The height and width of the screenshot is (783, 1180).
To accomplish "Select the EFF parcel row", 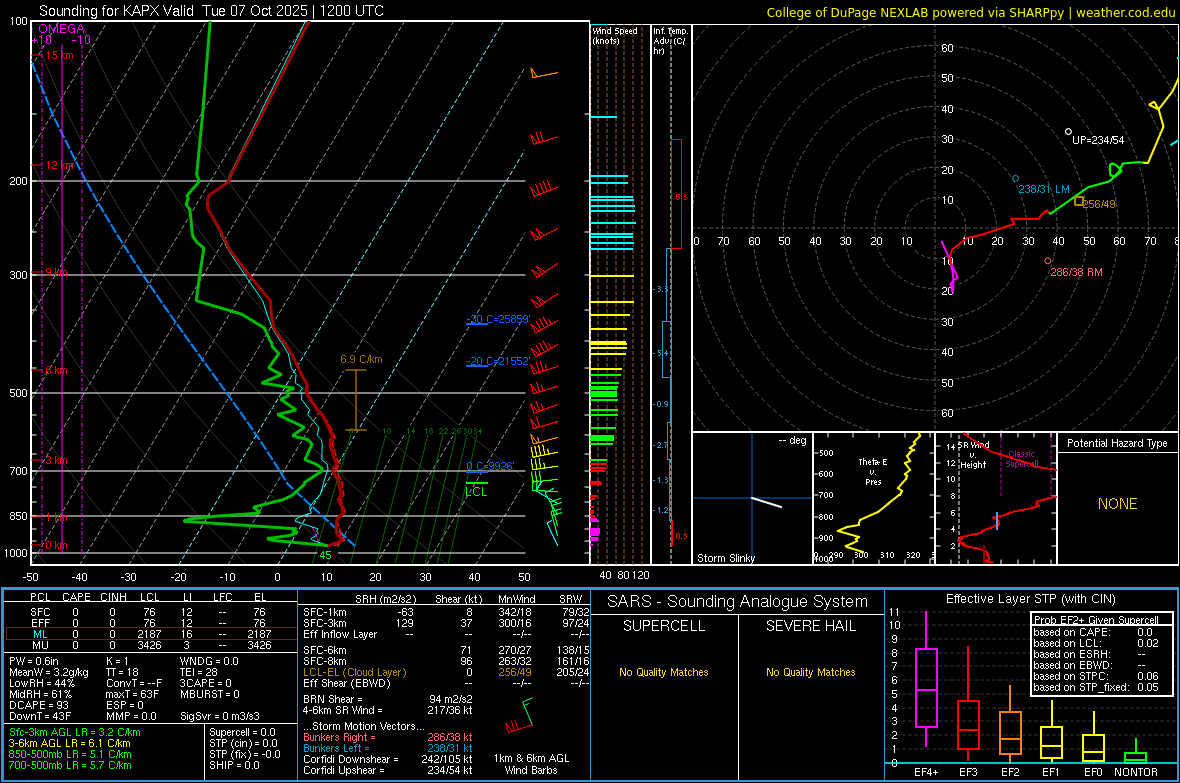I will tap(151, 623).
